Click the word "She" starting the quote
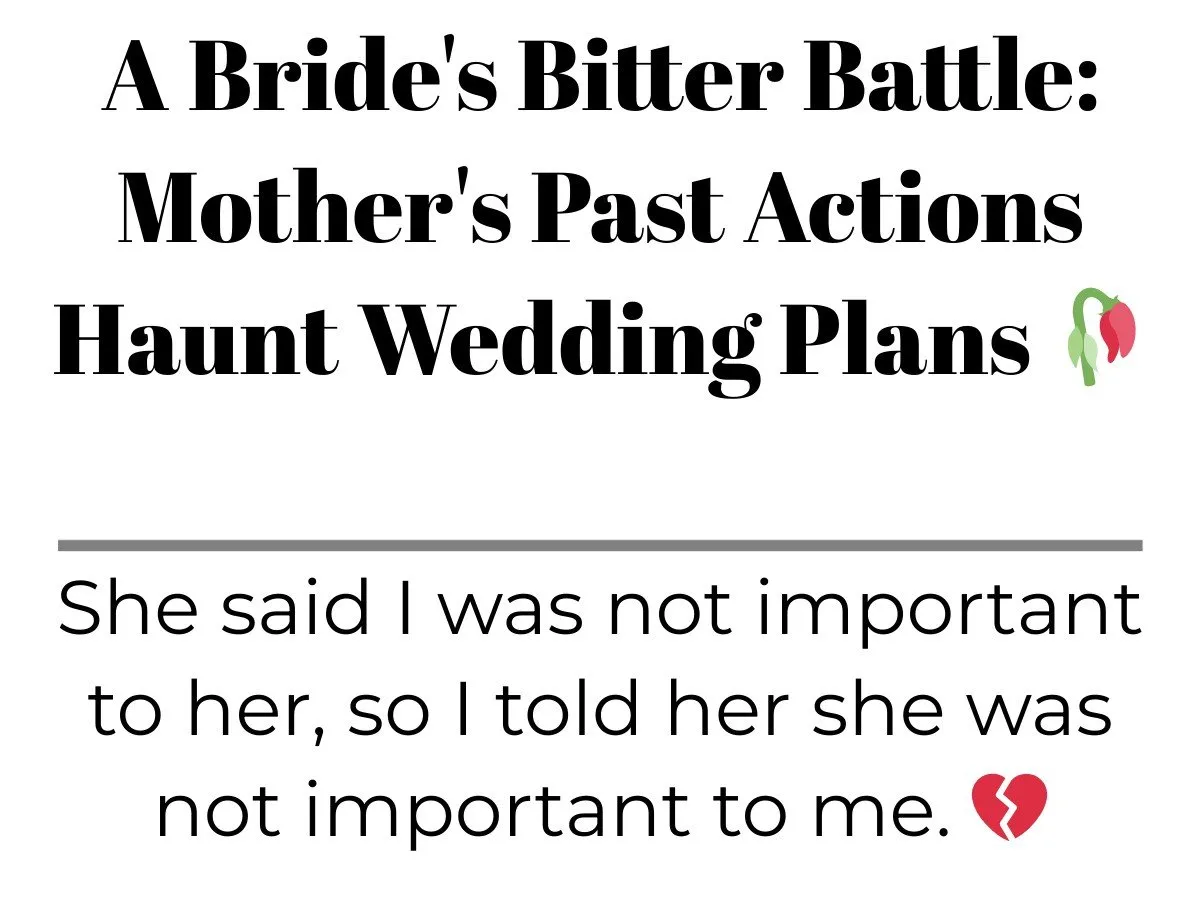The image size is (1200, 900). [128, 609]
